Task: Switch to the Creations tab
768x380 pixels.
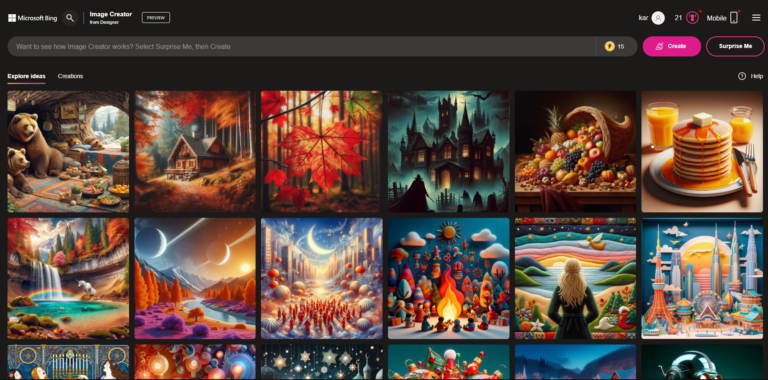Action: click(71, 76)
